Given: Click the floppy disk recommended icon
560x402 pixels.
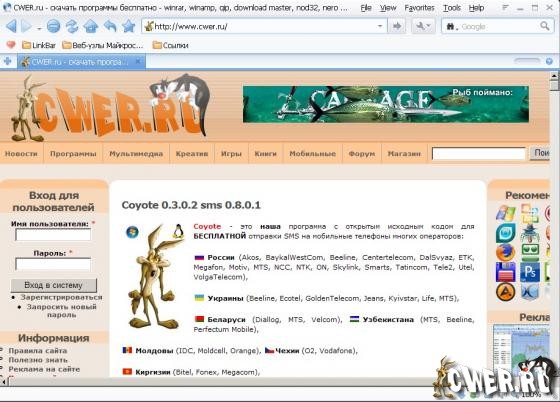Looking at the screenshot, I should [x=506, y=272].
